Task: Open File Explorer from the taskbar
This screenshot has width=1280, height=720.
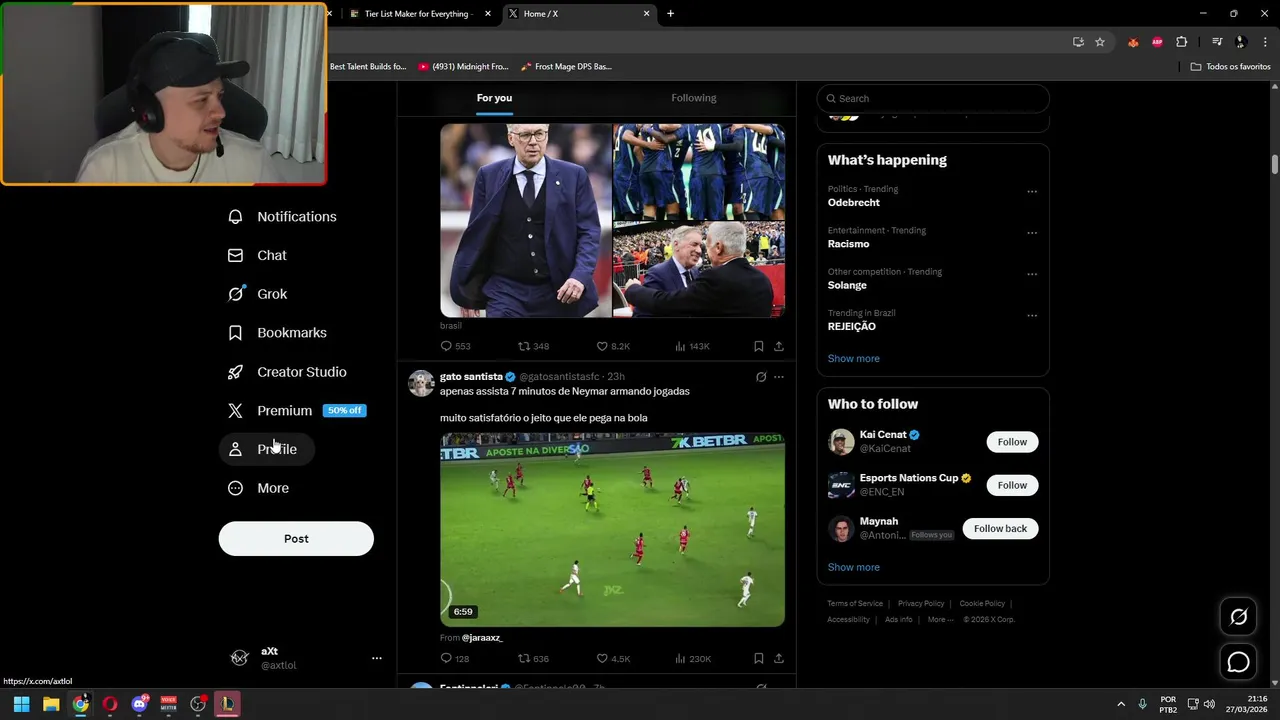Action: [x=51, y=704]
